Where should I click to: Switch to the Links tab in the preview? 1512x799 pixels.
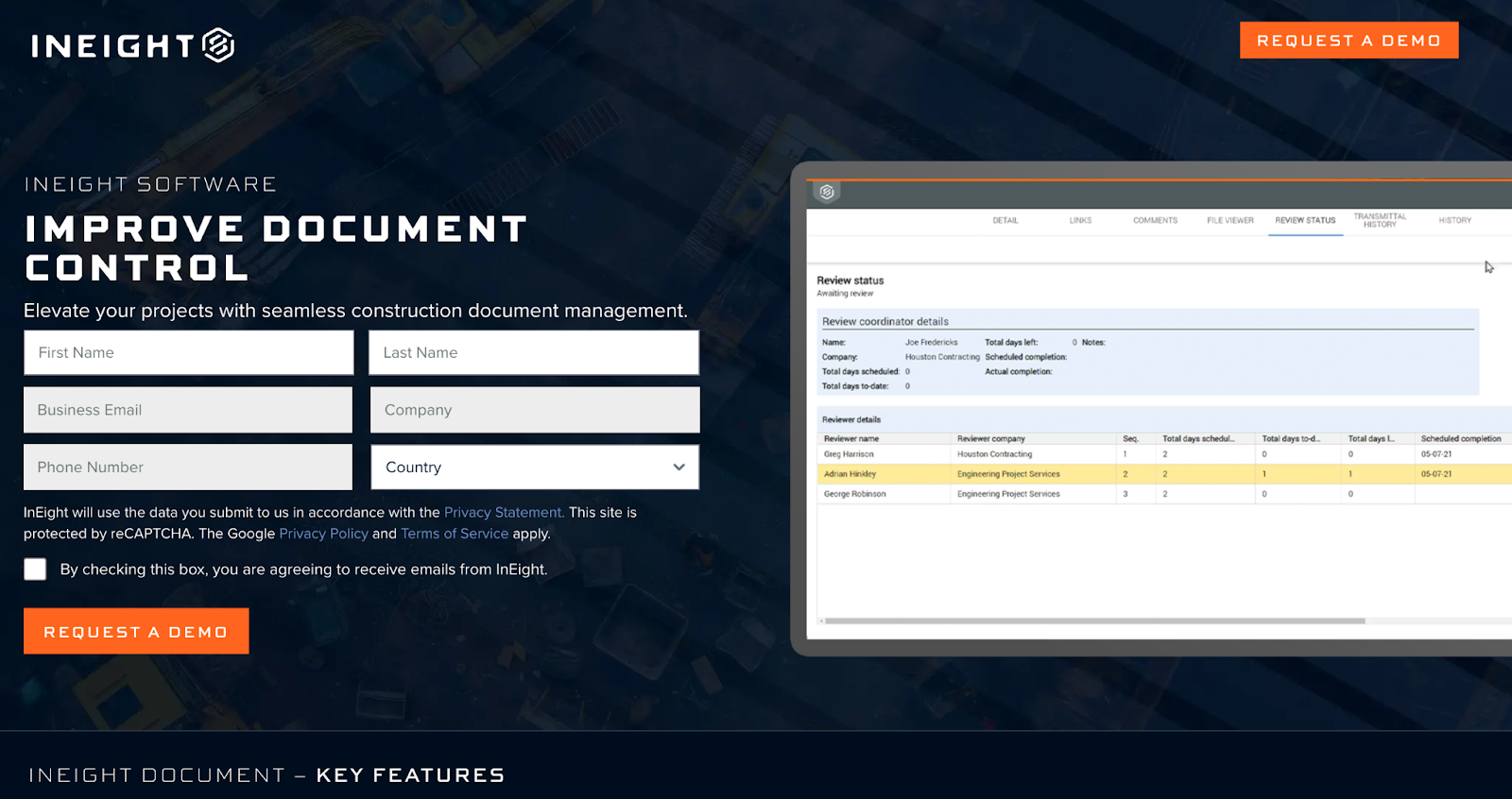coord(1080,220)
